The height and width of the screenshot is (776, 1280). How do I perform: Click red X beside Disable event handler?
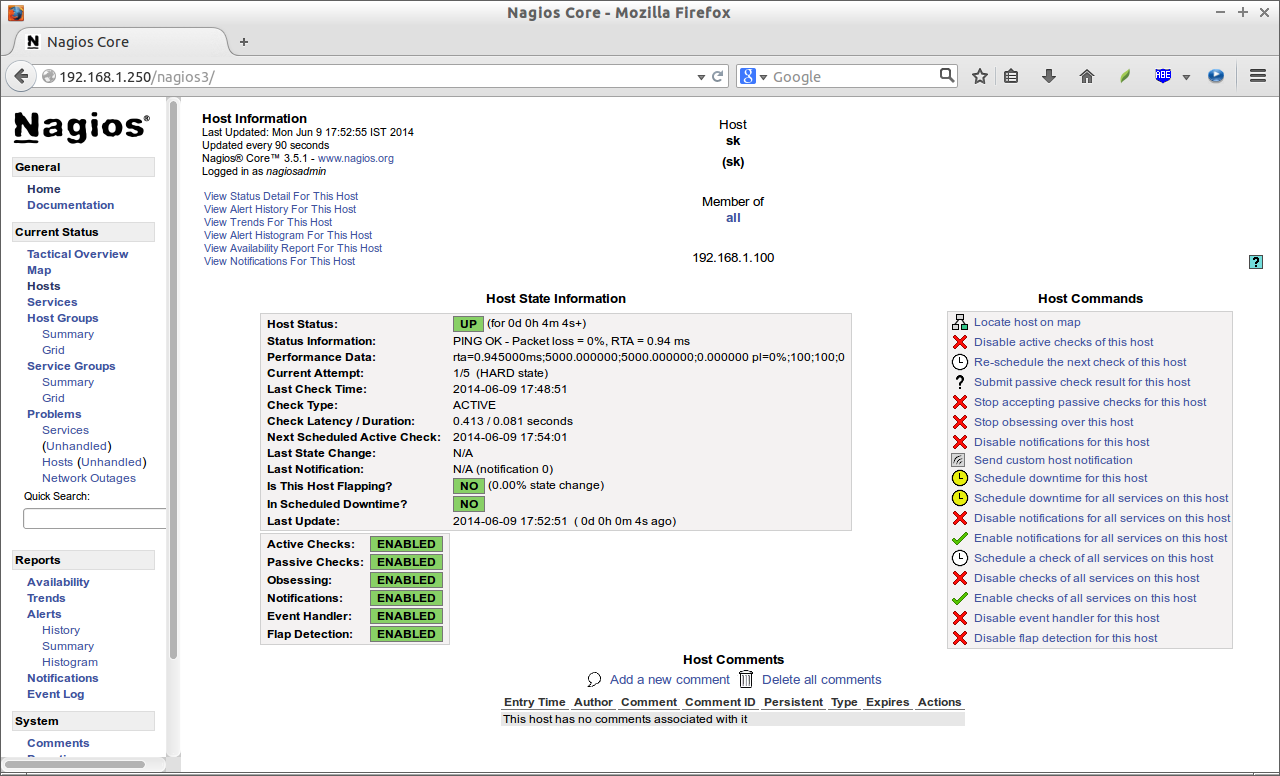tap(960, 618)
